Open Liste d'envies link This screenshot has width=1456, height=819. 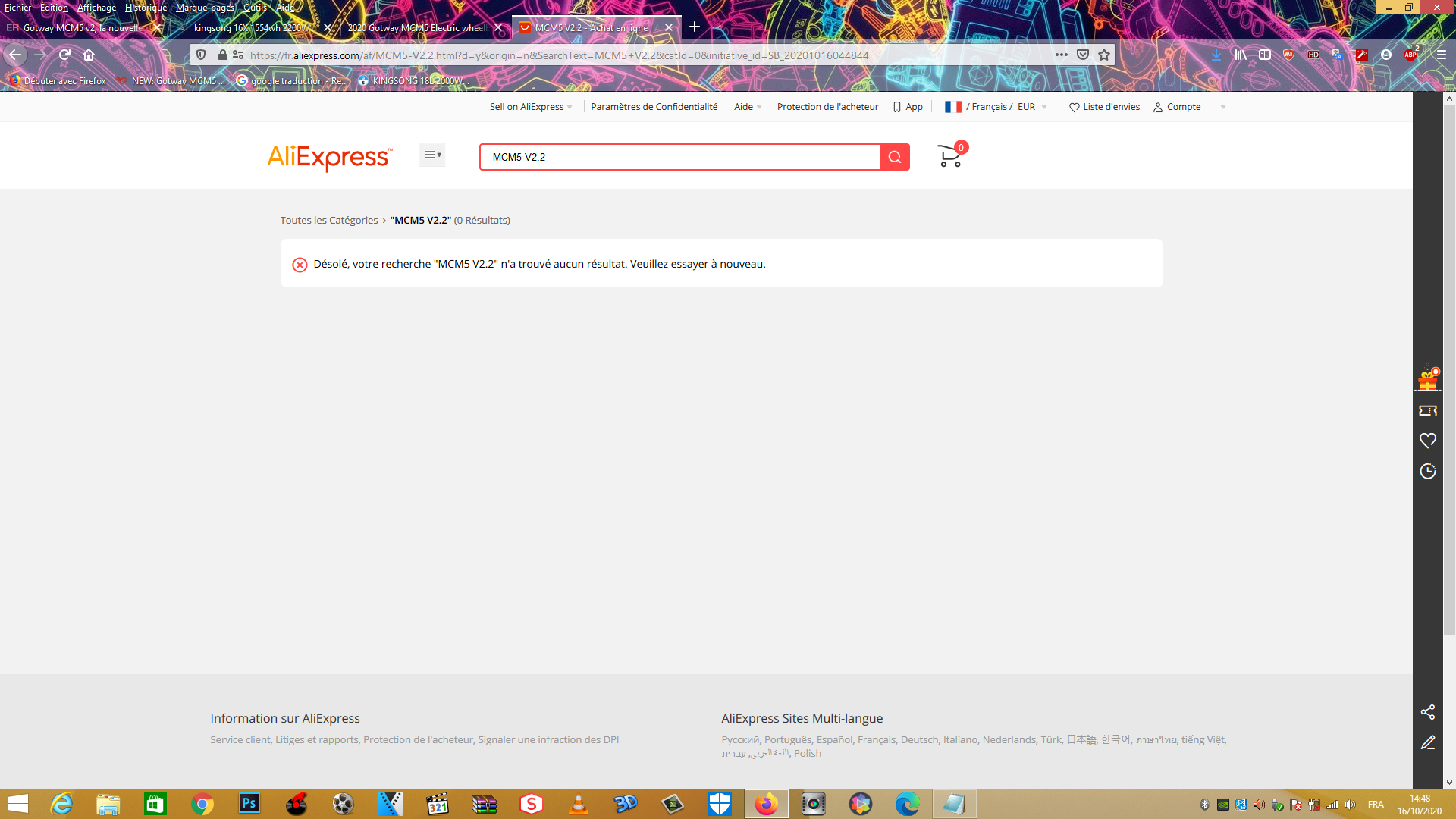point(1105,107)
